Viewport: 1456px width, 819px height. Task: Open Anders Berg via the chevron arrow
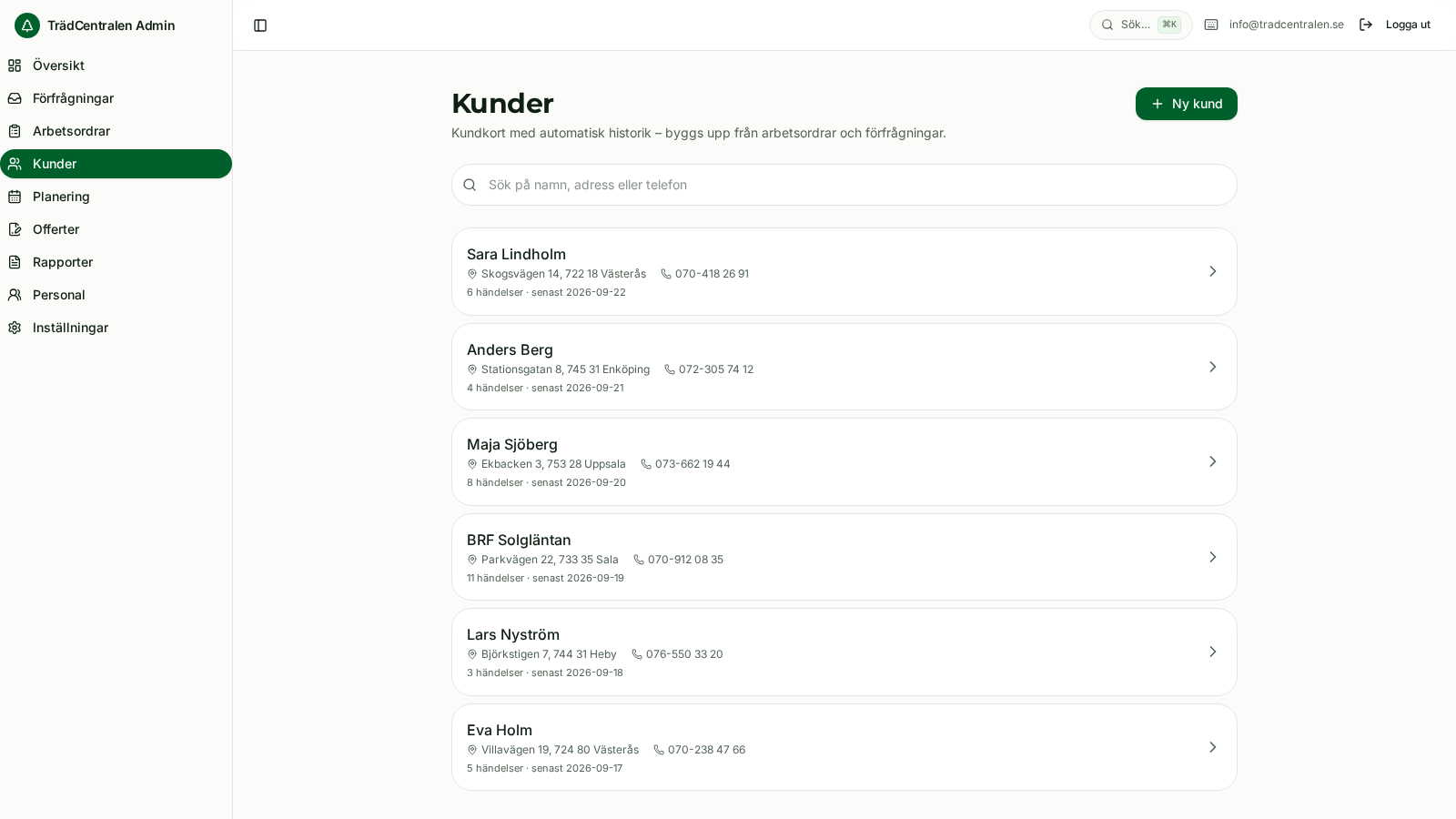tap(1213, 367)
